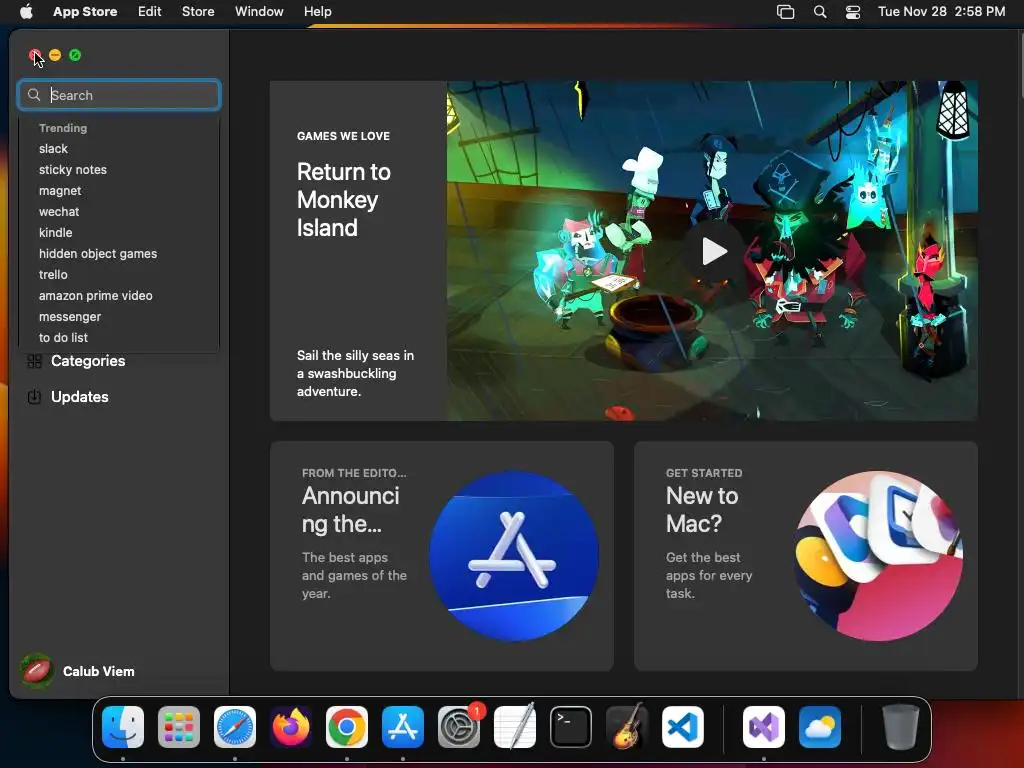Launch Safari from the dock
Image resolution: width=1024 pixels, height=768 pixels.
[x=235, y=727]
